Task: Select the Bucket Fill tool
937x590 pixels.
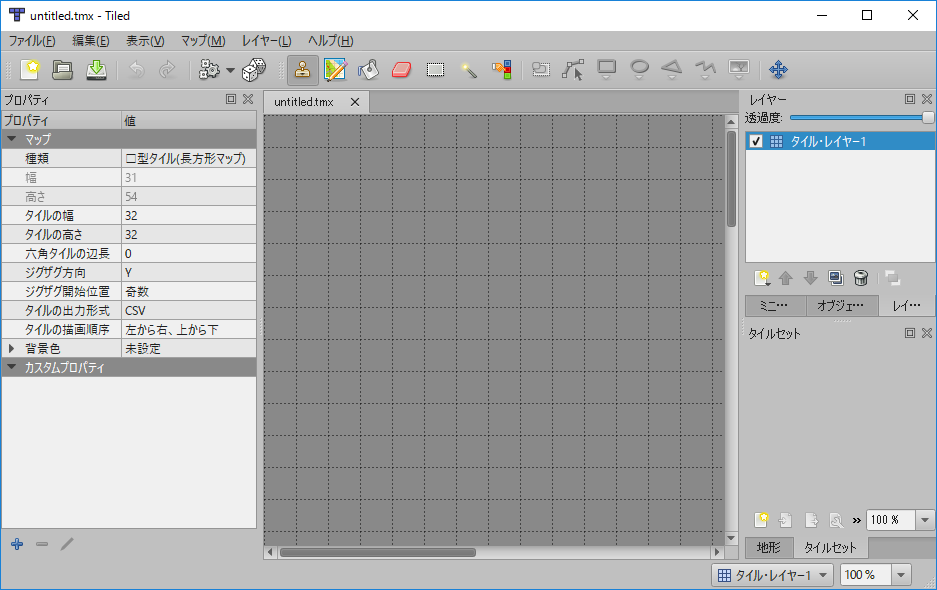Action: click(368, 70)
